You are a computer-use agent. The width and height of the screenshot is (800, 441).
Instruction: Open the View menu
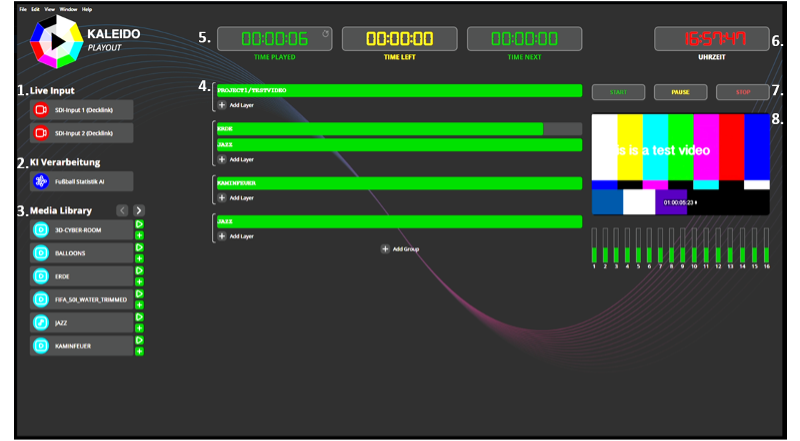coord(49,9)
